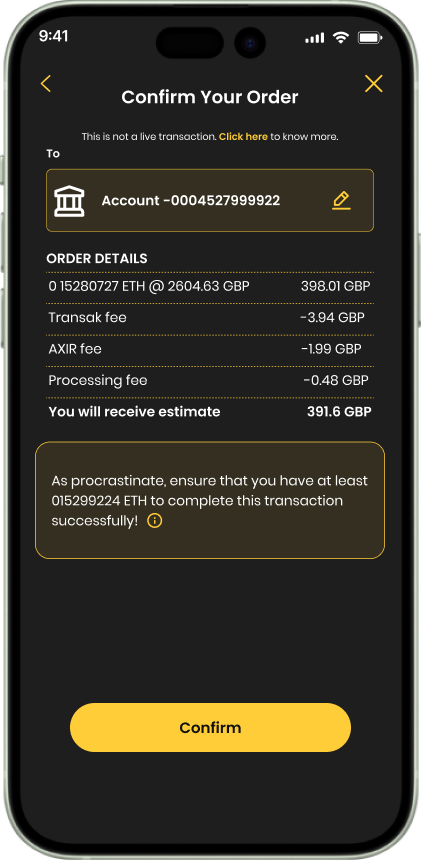Tap the 9:41 clock in status bar
Screen dimensions: 421x860
click(54, 36)
